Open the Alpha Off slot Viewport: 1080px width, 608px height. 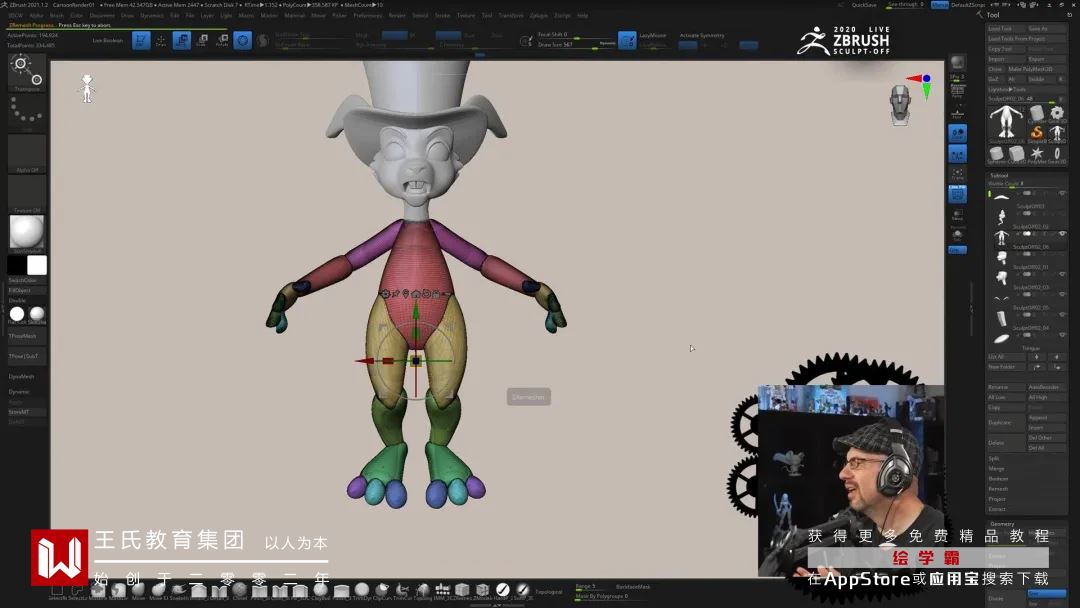tap(27, 153)
